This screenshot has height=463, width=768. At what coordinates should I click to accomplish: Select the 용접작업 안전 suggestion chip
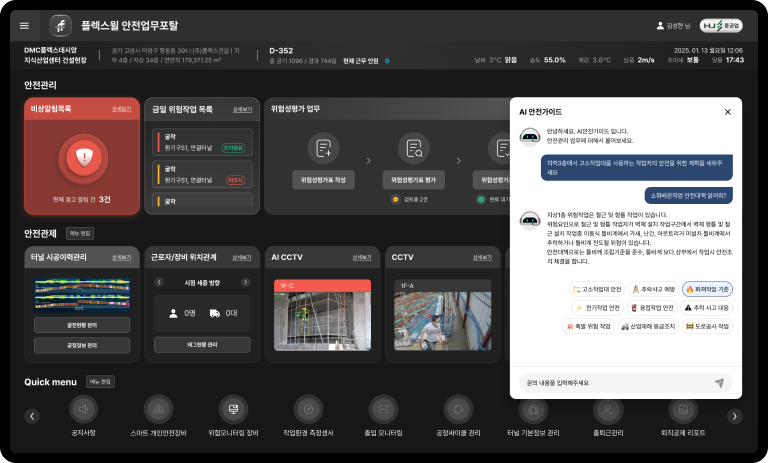pyautogui.click(x=652, y=308)
